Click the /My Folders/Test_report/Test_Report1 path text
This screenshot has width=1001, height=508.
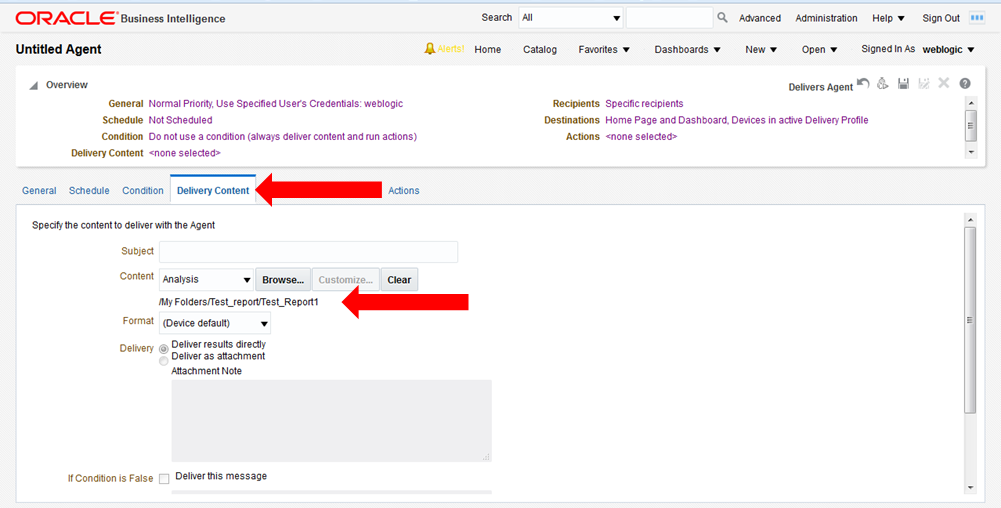(x=239, y=302)
